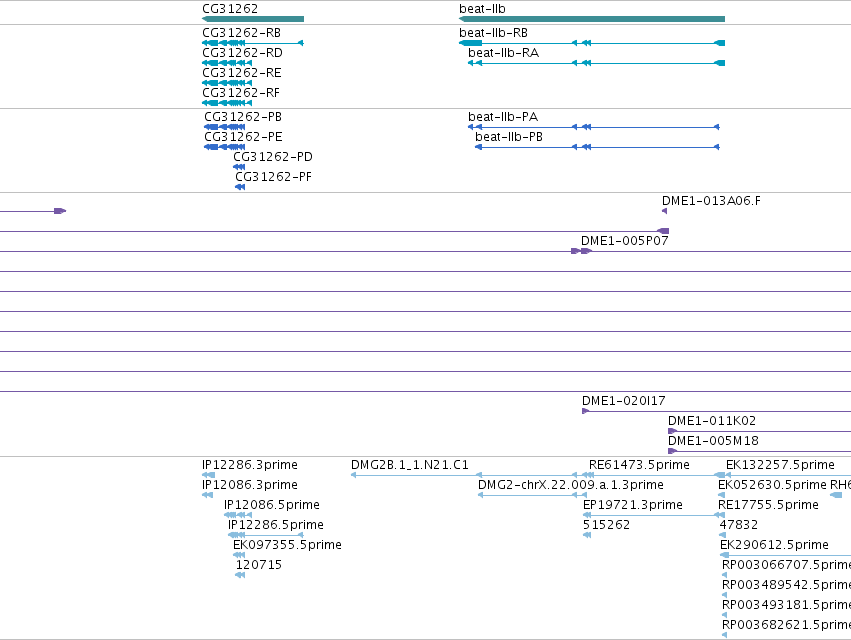Select the RP003682621.5prime EST
Image resolution: width=851 pixels, height=640 pixels.
[x=786, y=626]
